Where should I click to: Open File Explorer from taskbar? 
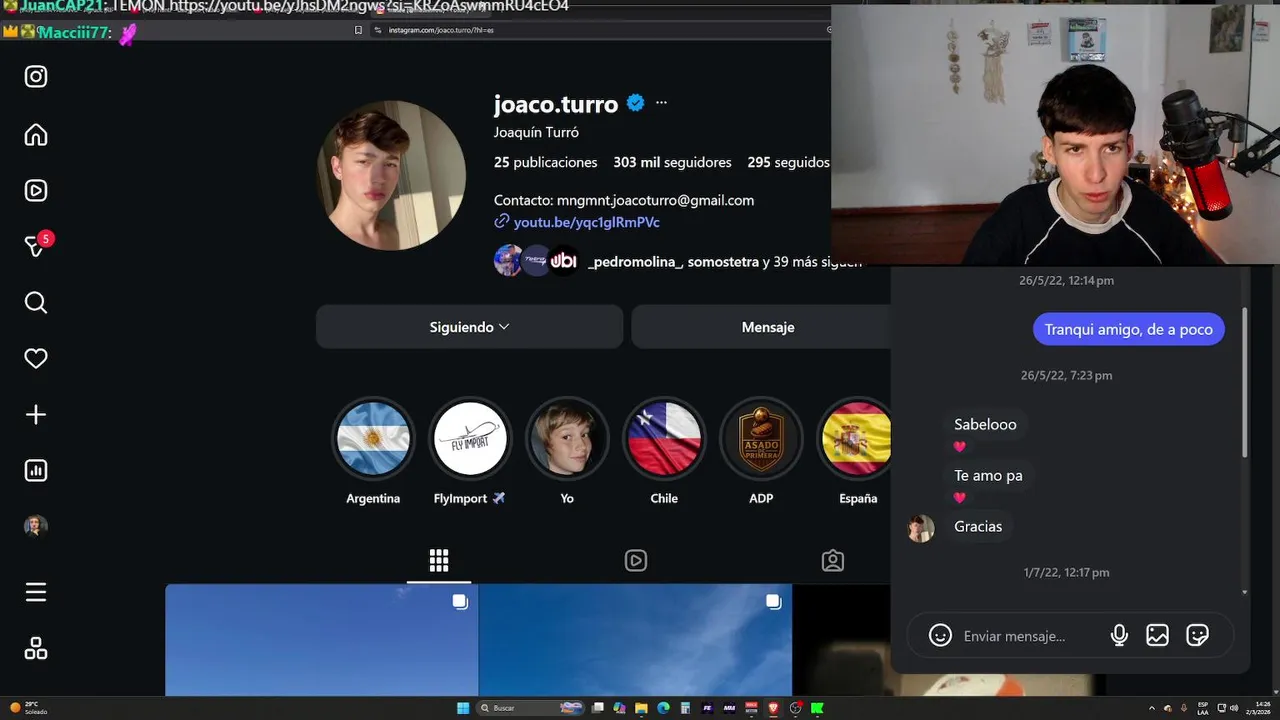[x=641, y=708]
